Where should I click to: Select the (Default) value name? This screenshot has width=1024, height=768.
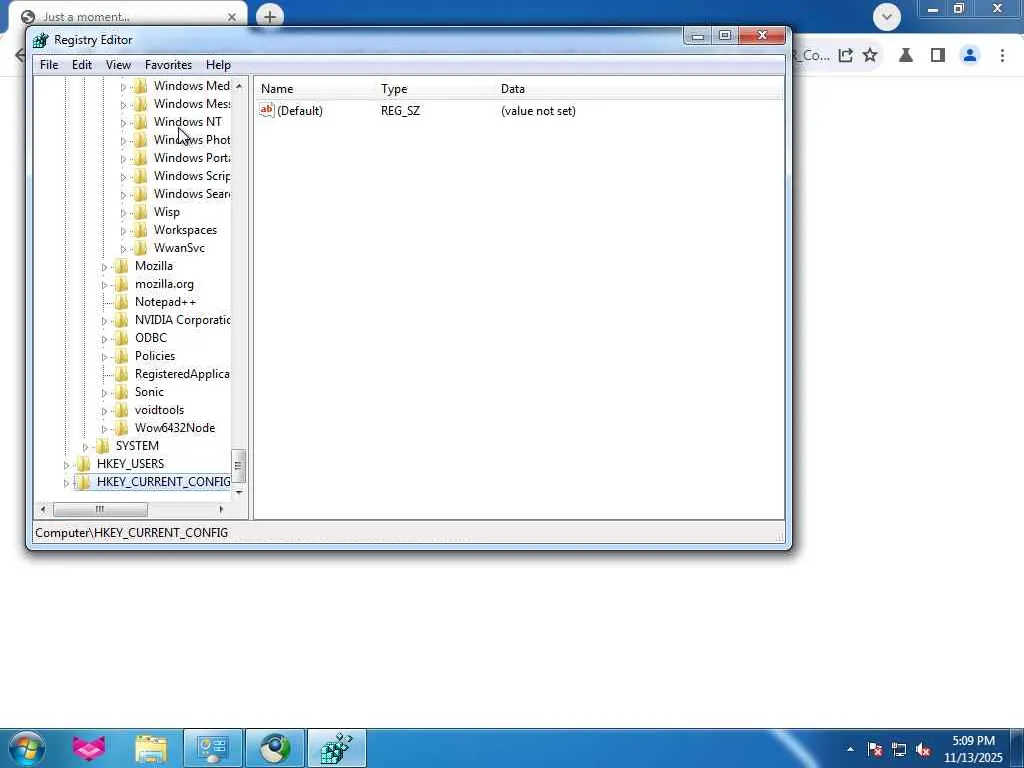300,111
